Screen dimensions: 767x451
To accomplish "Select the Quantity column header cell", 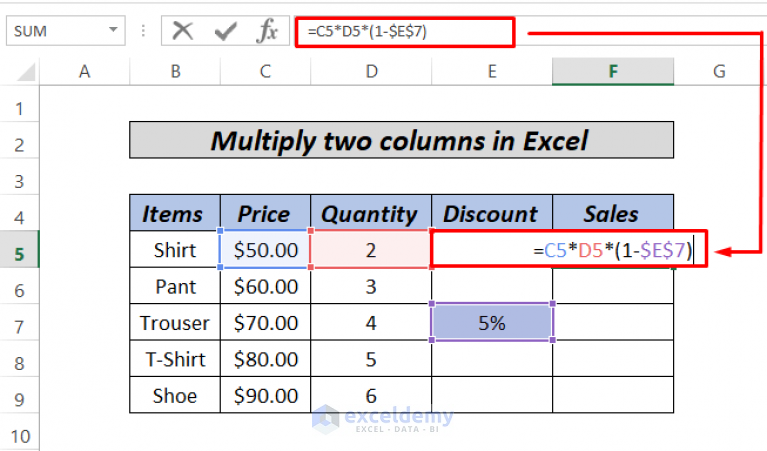I will pos(371,213).
